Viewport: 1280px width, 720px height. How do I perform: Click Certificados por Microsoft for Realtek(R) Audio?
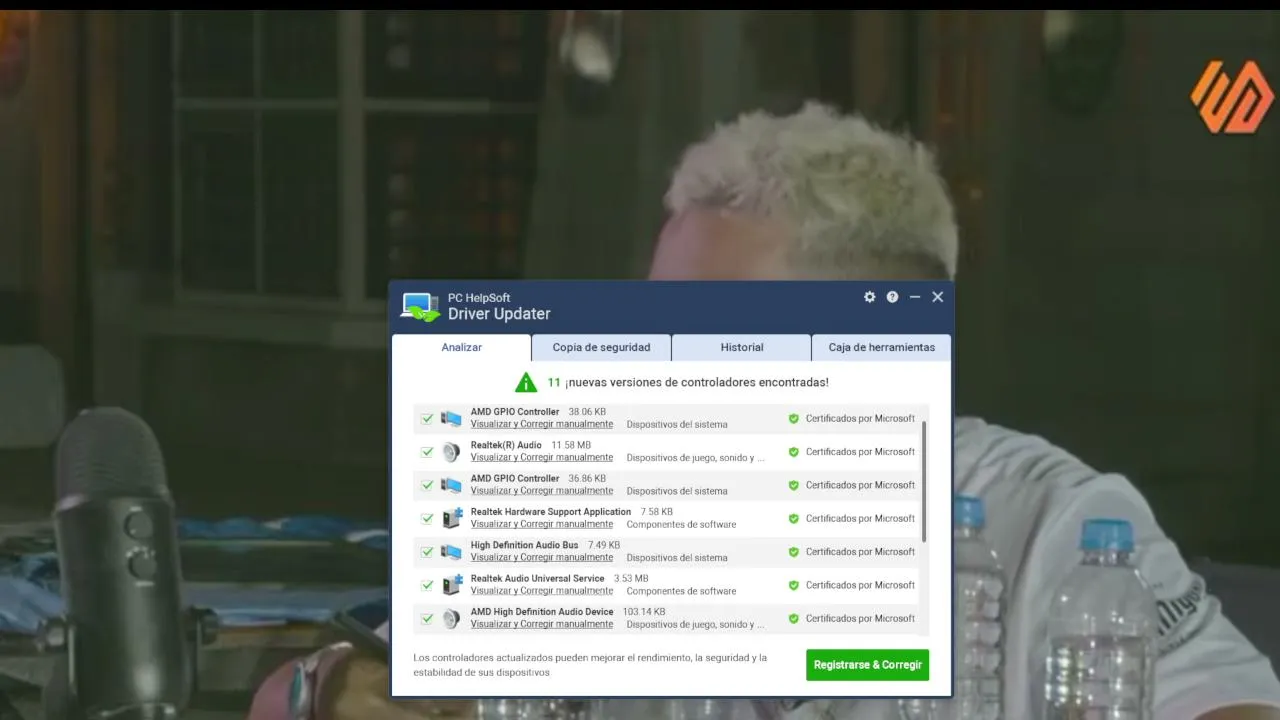(x=860, y=452)
